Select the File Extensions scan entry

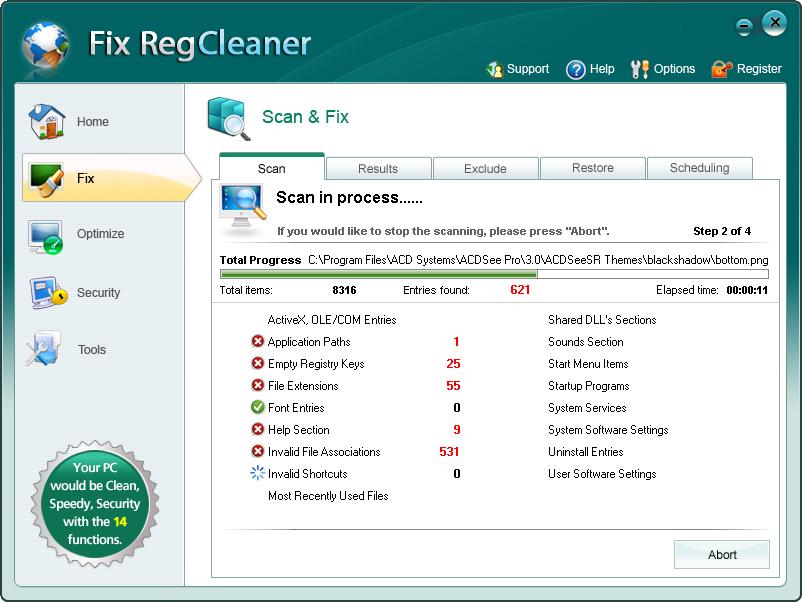303,386
